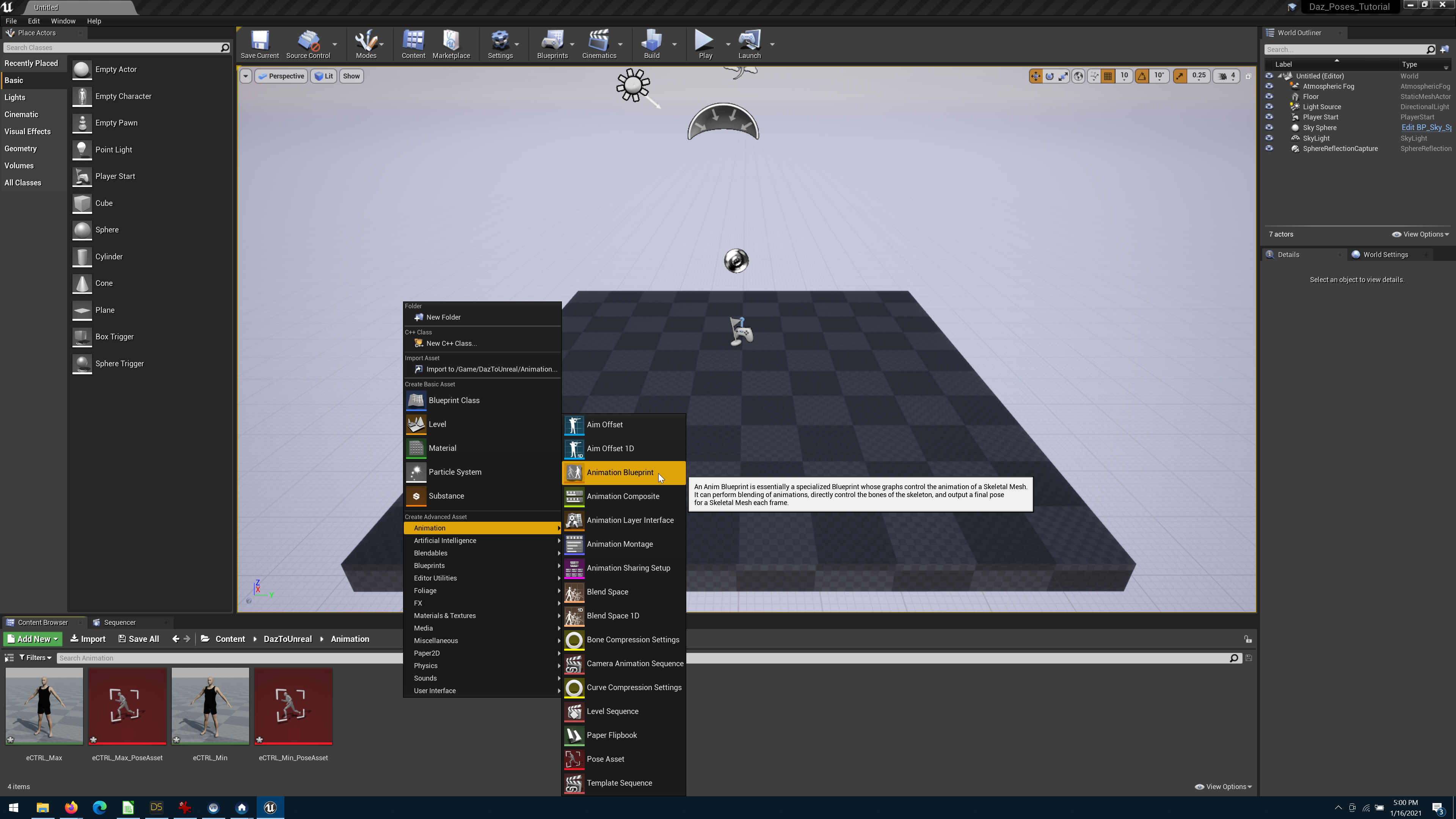Choose Level Sequence in animation submenu
This screenshot has height=819, width=1456.
tap(624, 711)
